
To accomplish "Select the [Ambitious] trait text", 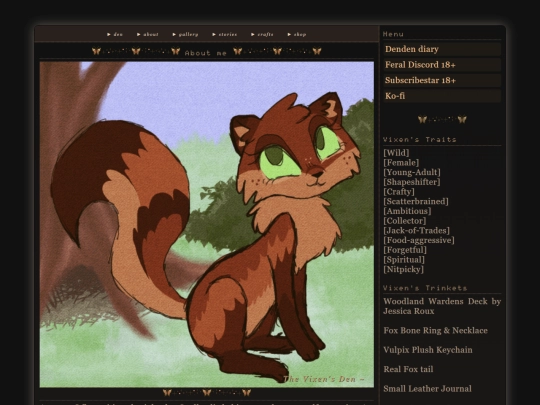I will point(407,211).
